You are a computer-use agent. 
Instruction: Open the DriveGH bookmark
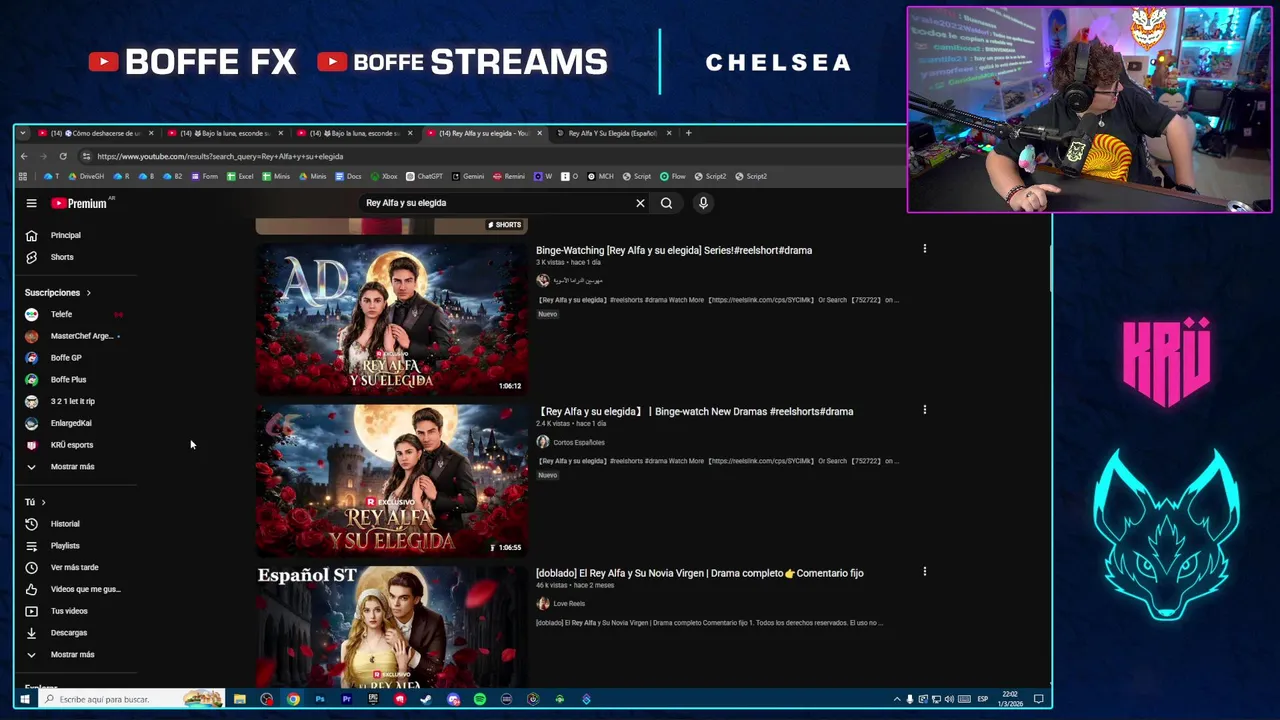[87, 176]
